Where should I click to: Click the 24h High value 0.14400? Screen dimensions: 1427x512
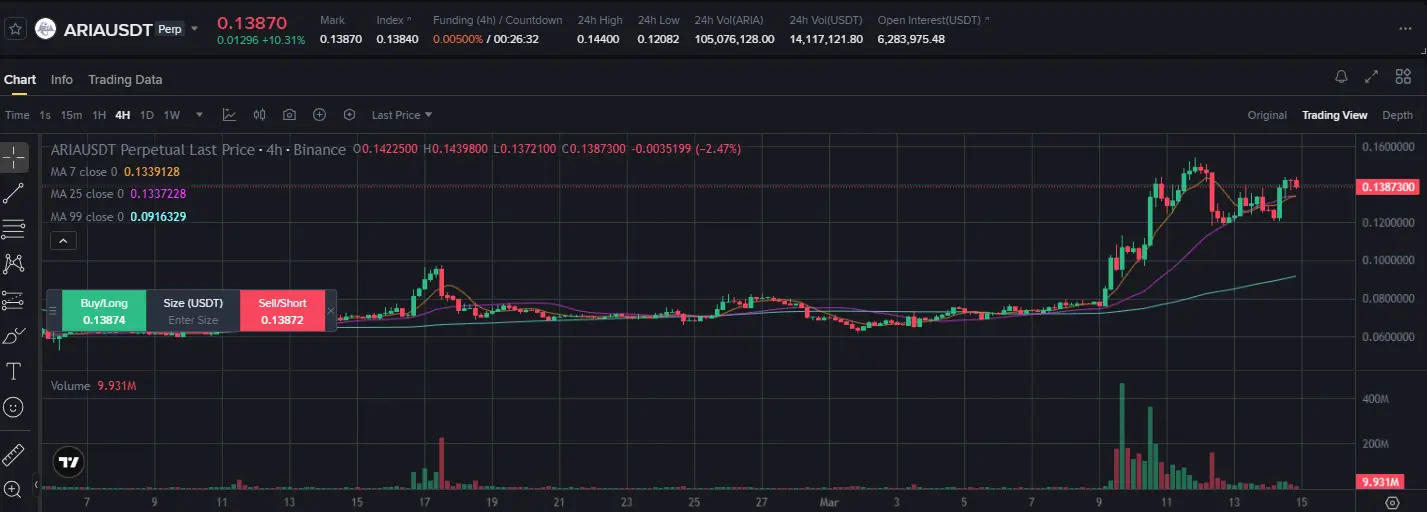point(598,39)
